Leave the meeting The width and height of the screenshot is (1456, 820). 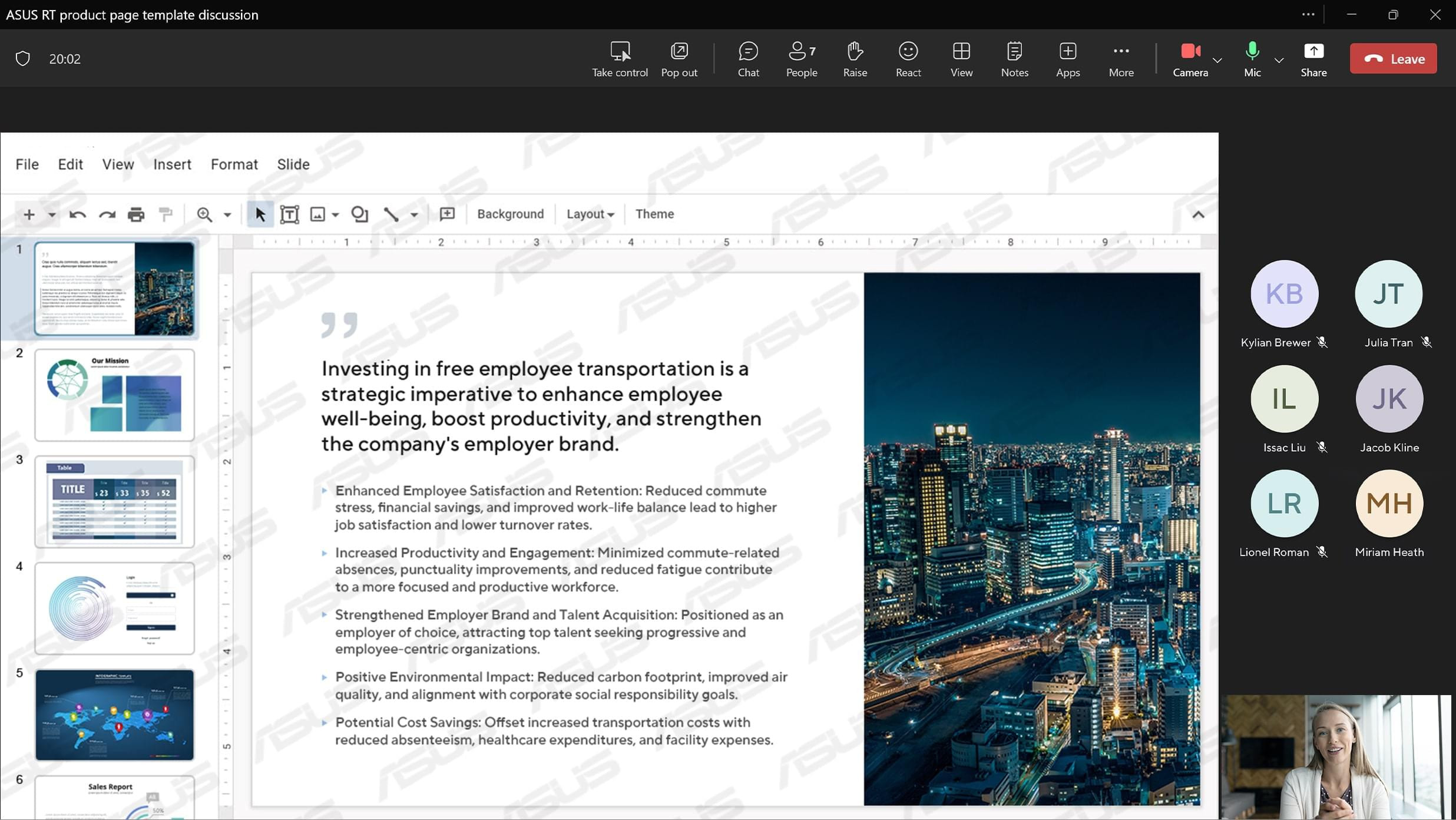(x=1393, y=59)
